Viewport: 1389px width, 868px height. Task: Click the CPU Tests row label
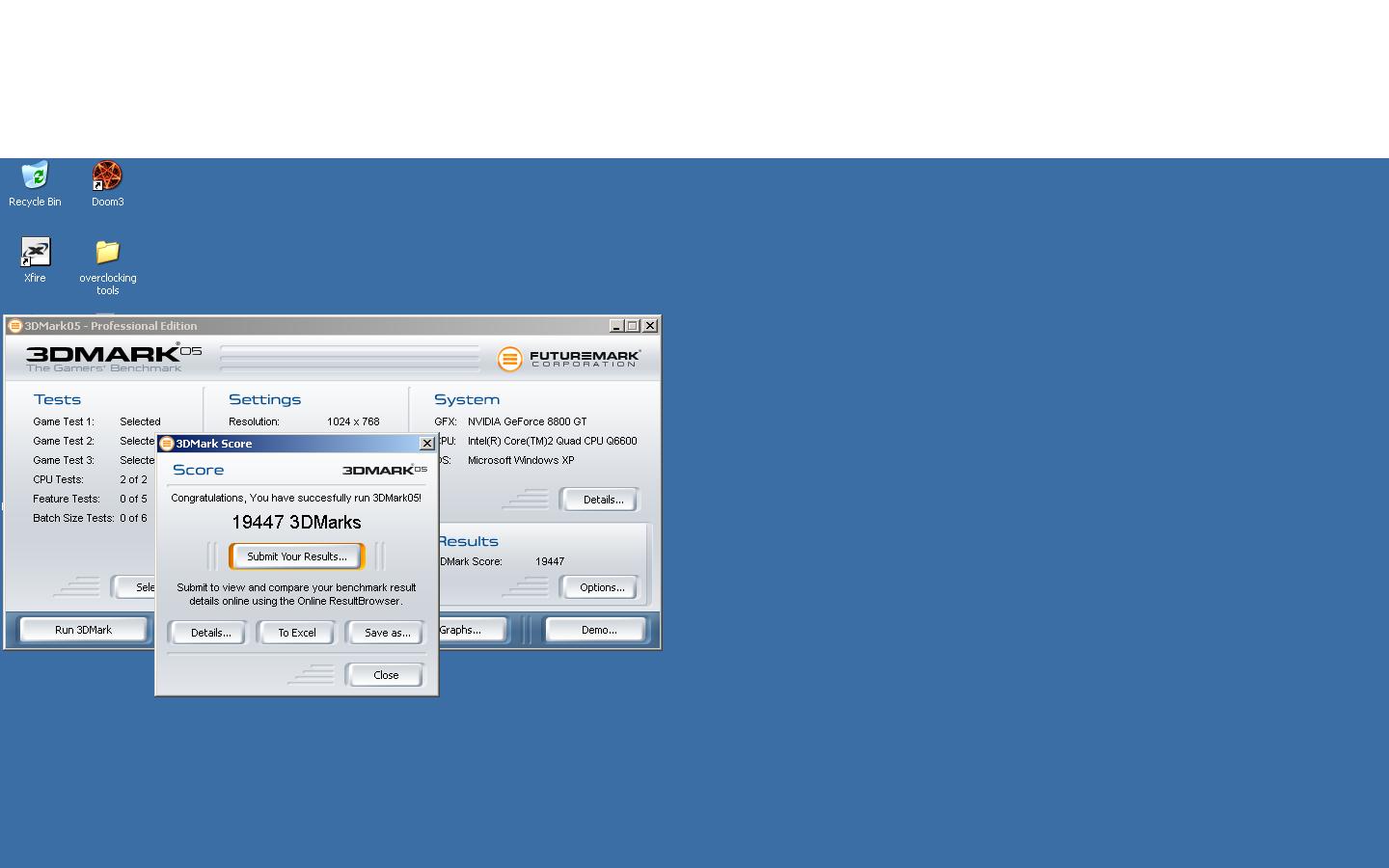coord(58,479)
